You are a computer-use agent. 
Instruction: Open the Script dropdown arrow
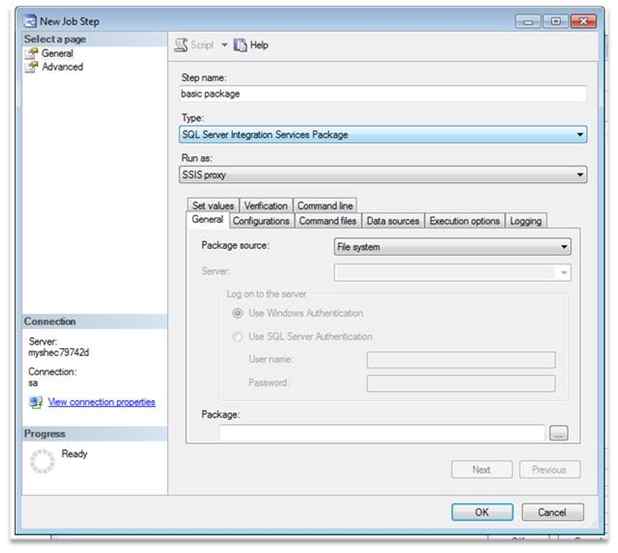pyautogui.click(x=224, y=45)
